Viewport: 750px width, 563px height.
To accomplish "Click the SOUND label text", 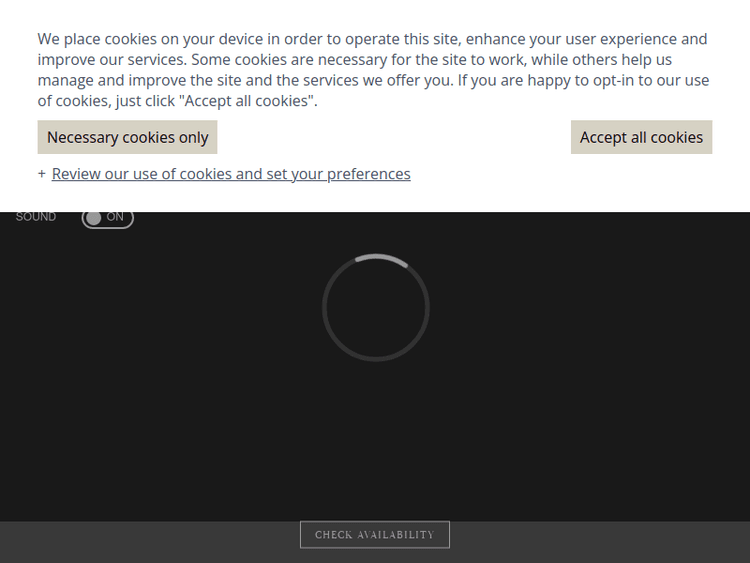I will point(36,217).
